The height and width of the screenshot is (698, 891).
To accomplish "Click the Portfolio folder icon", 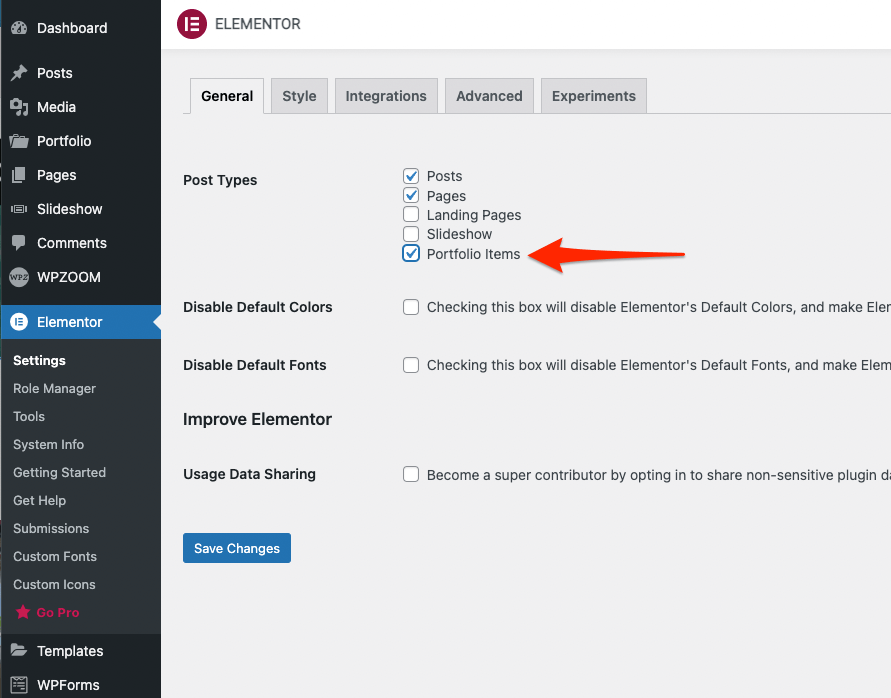I will (x=19, y=141).
